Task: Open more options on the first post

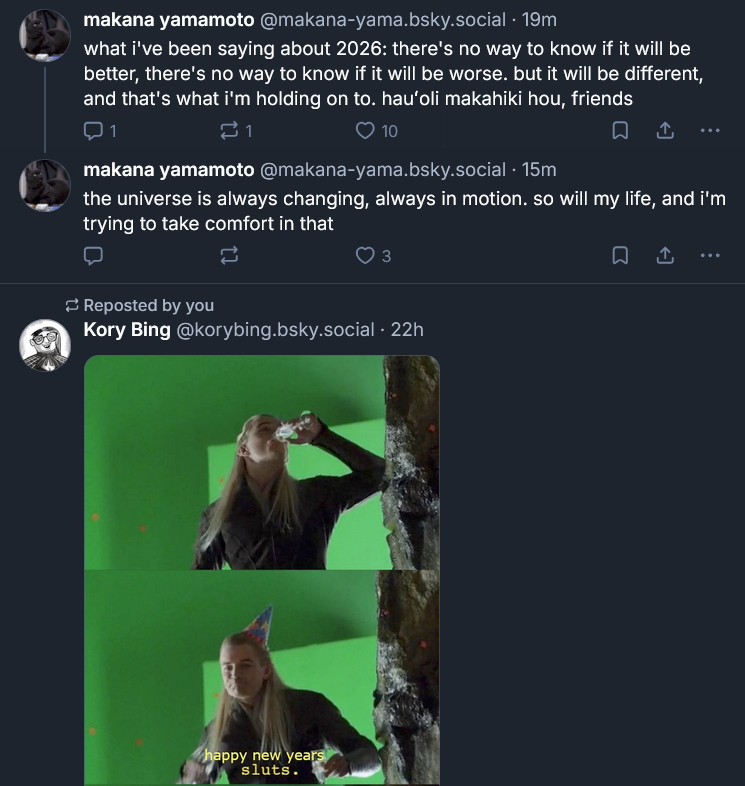Action: click(710, 131)
